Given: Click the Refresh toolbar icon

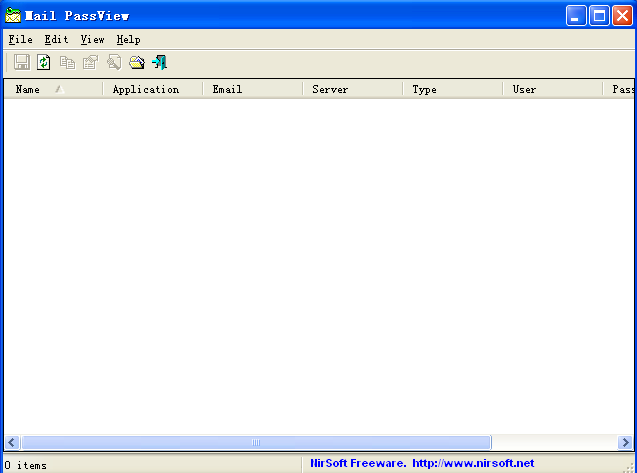Looking at the screenshot, I should [44, 62].
